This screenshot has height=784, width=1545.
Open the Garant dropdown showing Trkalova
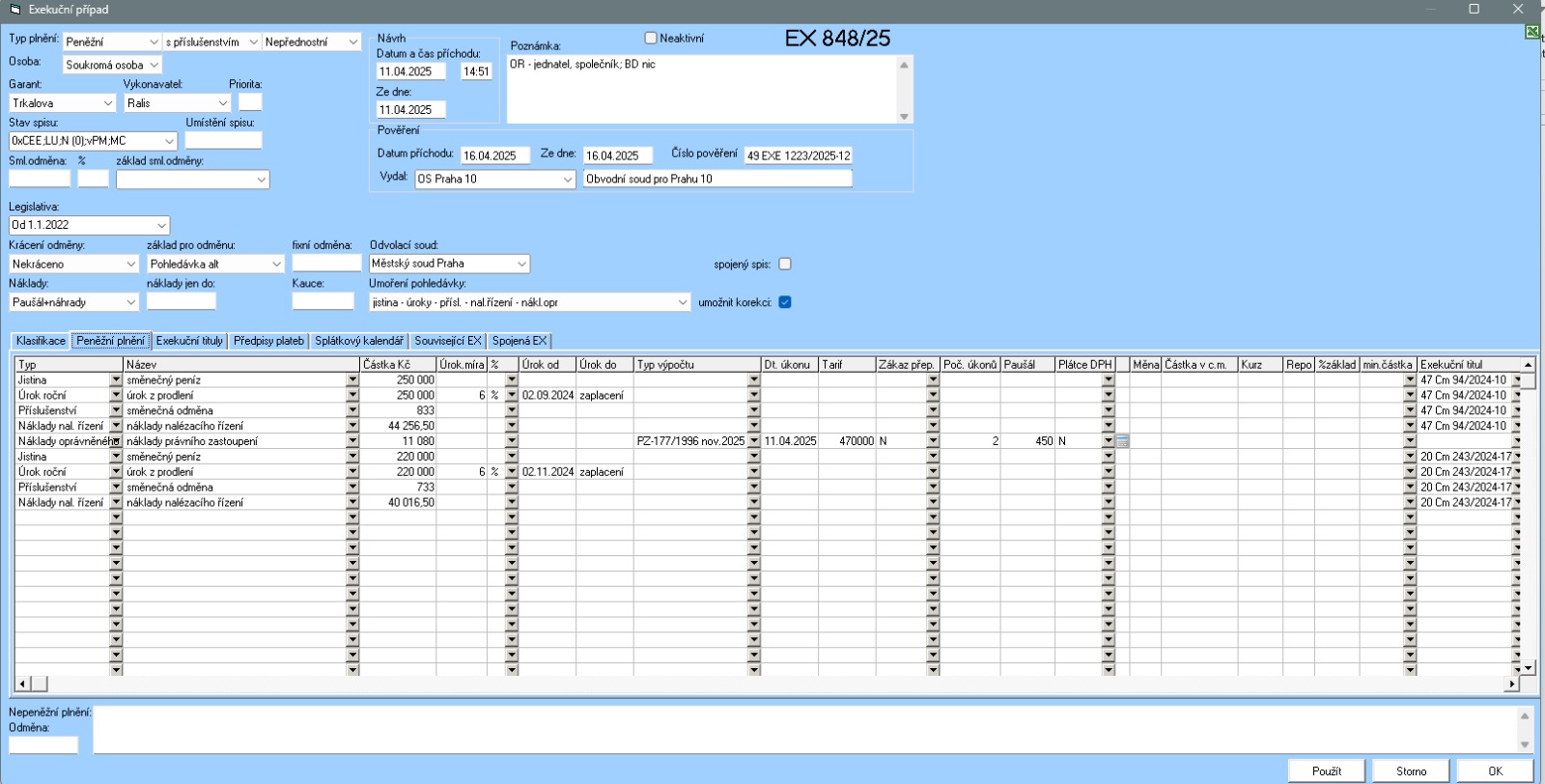[x=107, y=103]
